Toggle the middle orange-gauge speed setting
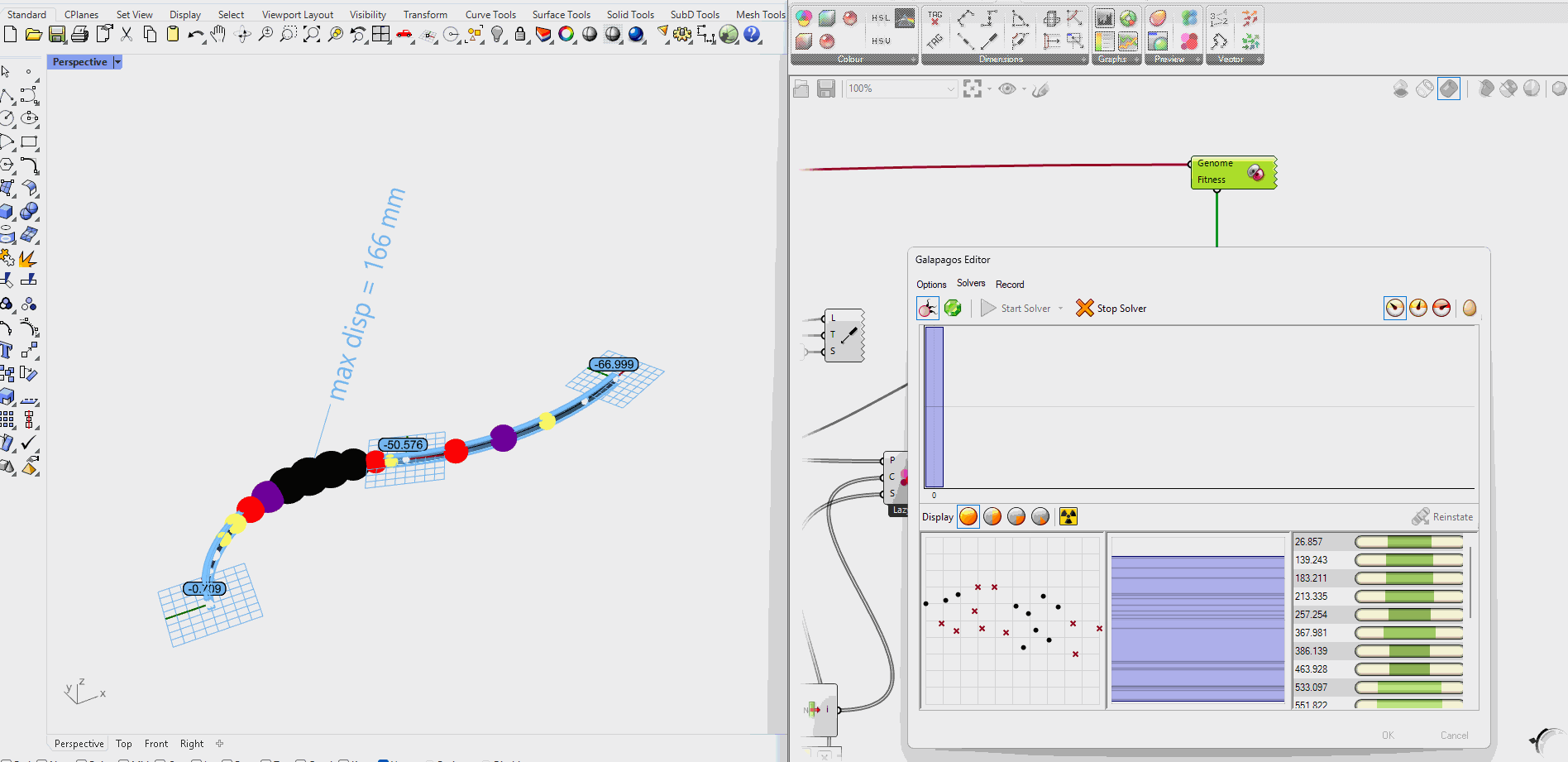The height and width of the screenshot is (762, 1568). [1418, 309]
